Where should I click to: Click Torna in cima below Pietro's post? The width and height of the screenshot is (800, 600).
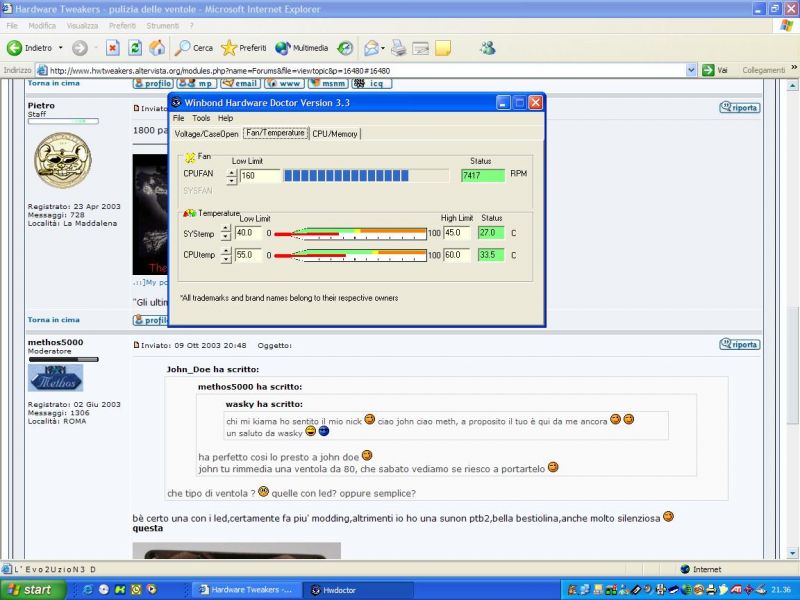pos(54,320)
